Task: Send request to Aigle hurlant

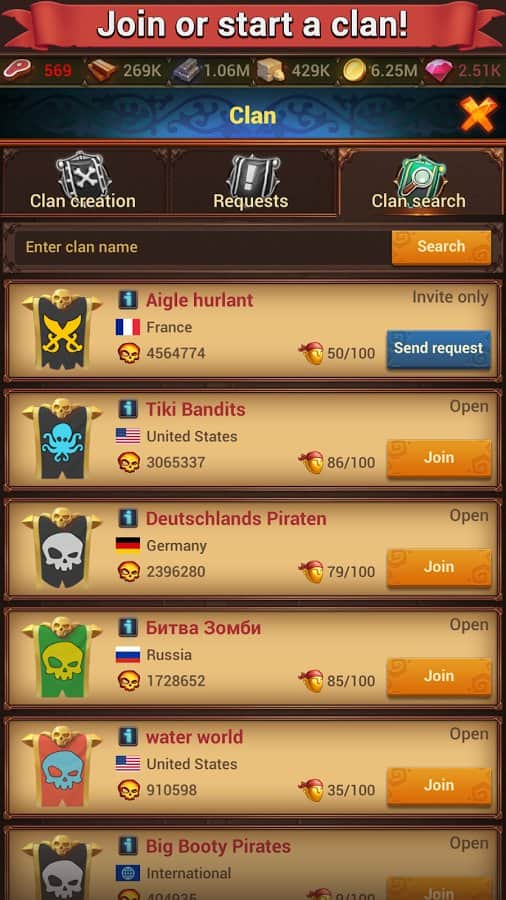Action: point(438,348)
